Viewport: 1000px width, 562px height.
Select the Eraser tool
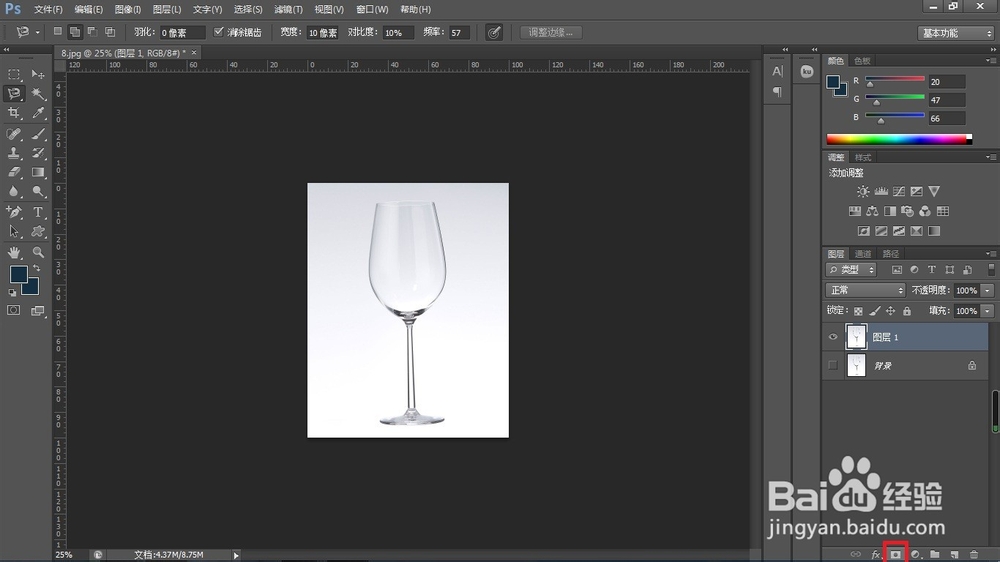pyautogui.click(x=13, y=172)
